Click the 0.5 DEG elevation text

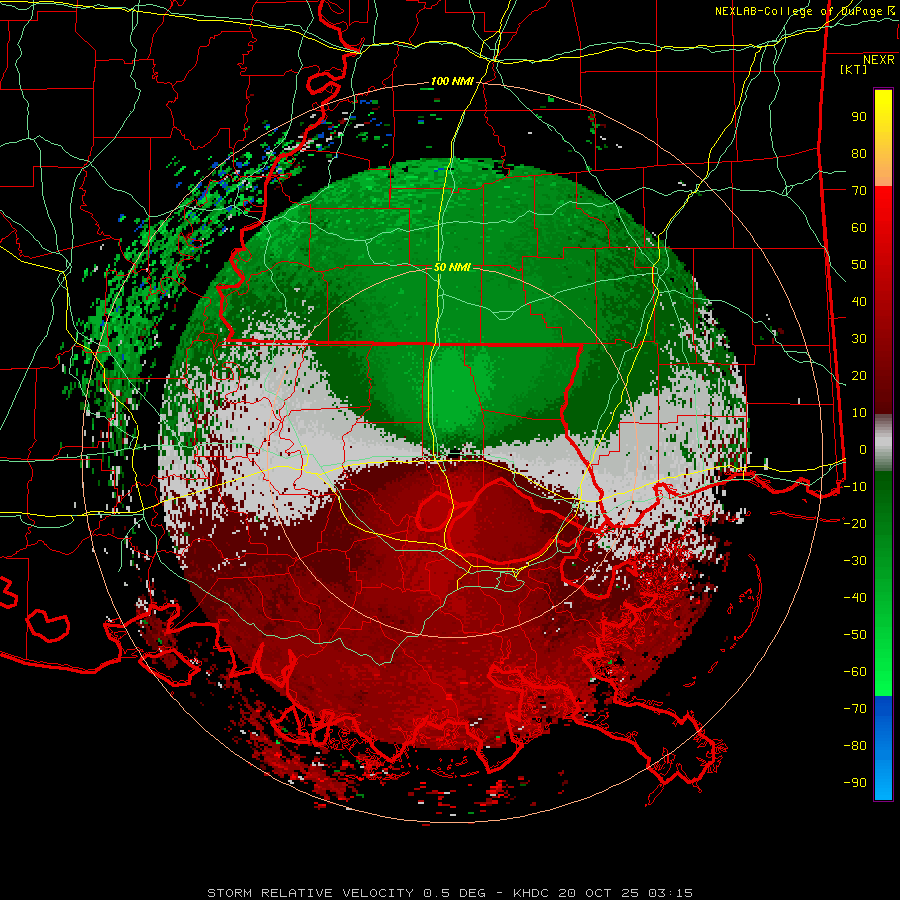coord(455,893)
